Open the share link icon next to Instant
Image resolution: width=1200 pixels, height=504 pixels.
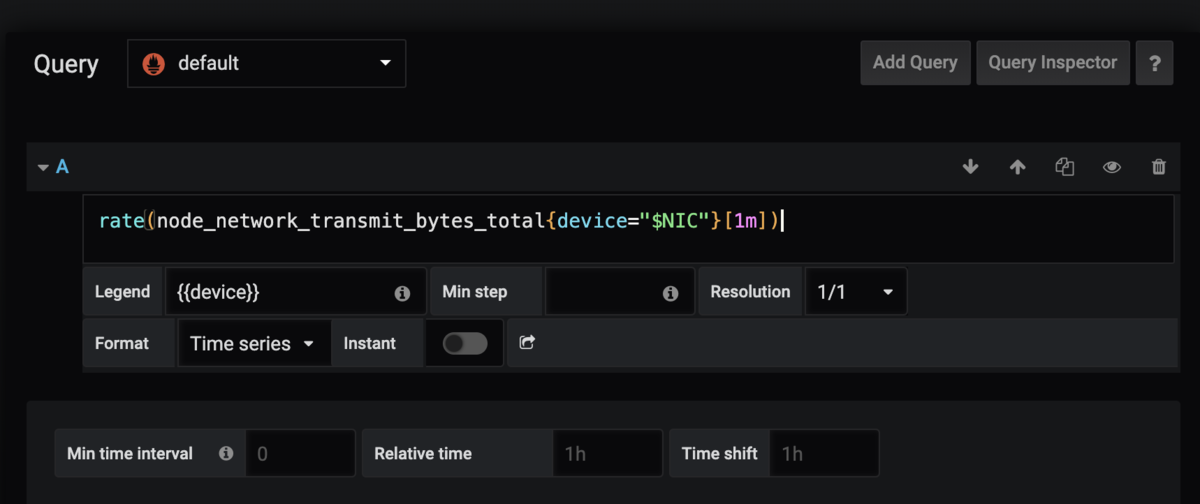tap(527, 342)
